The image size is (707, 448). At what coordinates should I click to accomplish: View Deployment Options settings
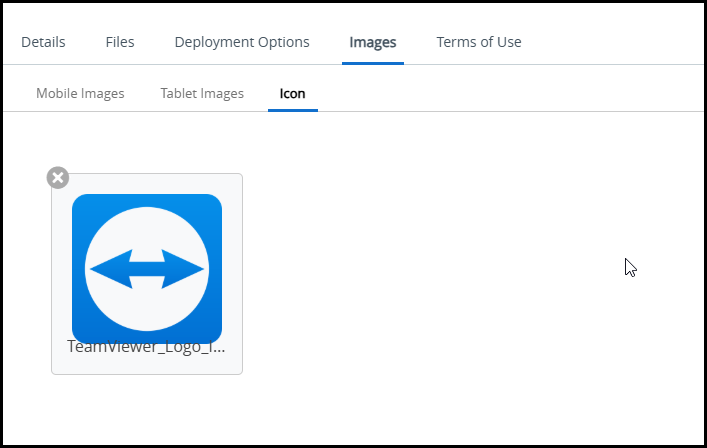(242, 42)
